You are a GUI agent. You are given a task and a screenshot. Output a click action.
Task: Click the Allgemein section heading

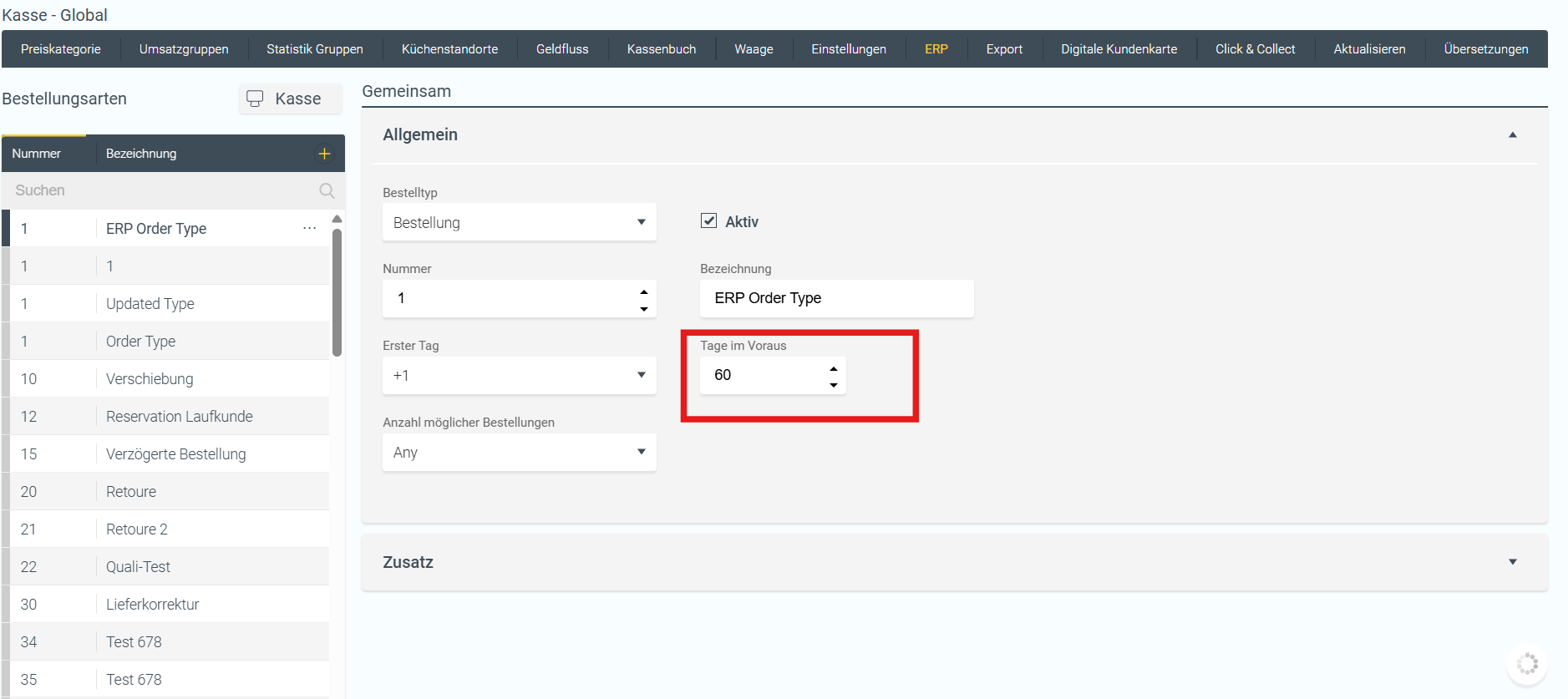coord(420,134)
